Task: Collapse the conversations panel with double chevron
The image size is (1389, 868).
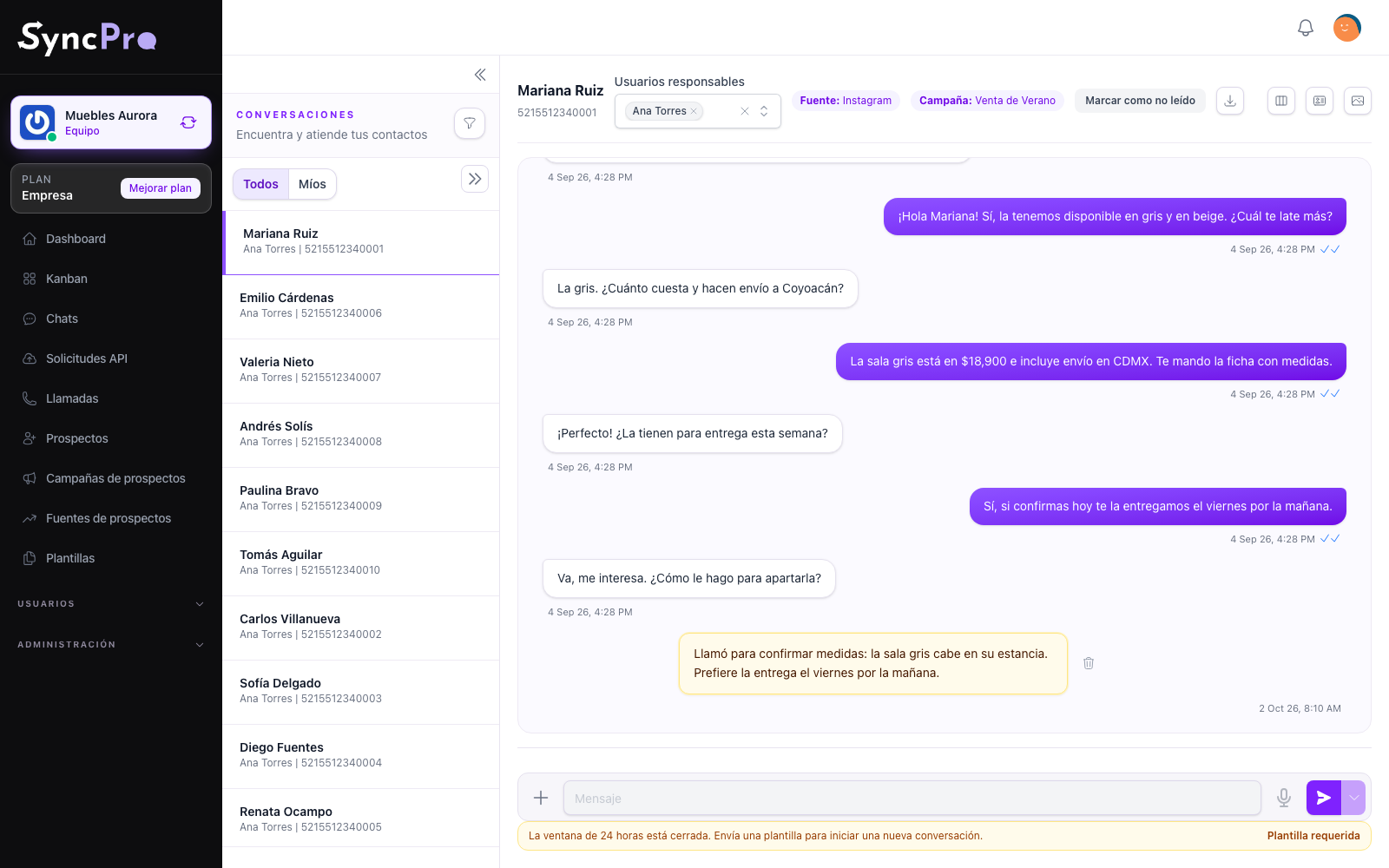Action: click(x=480, y=75)
